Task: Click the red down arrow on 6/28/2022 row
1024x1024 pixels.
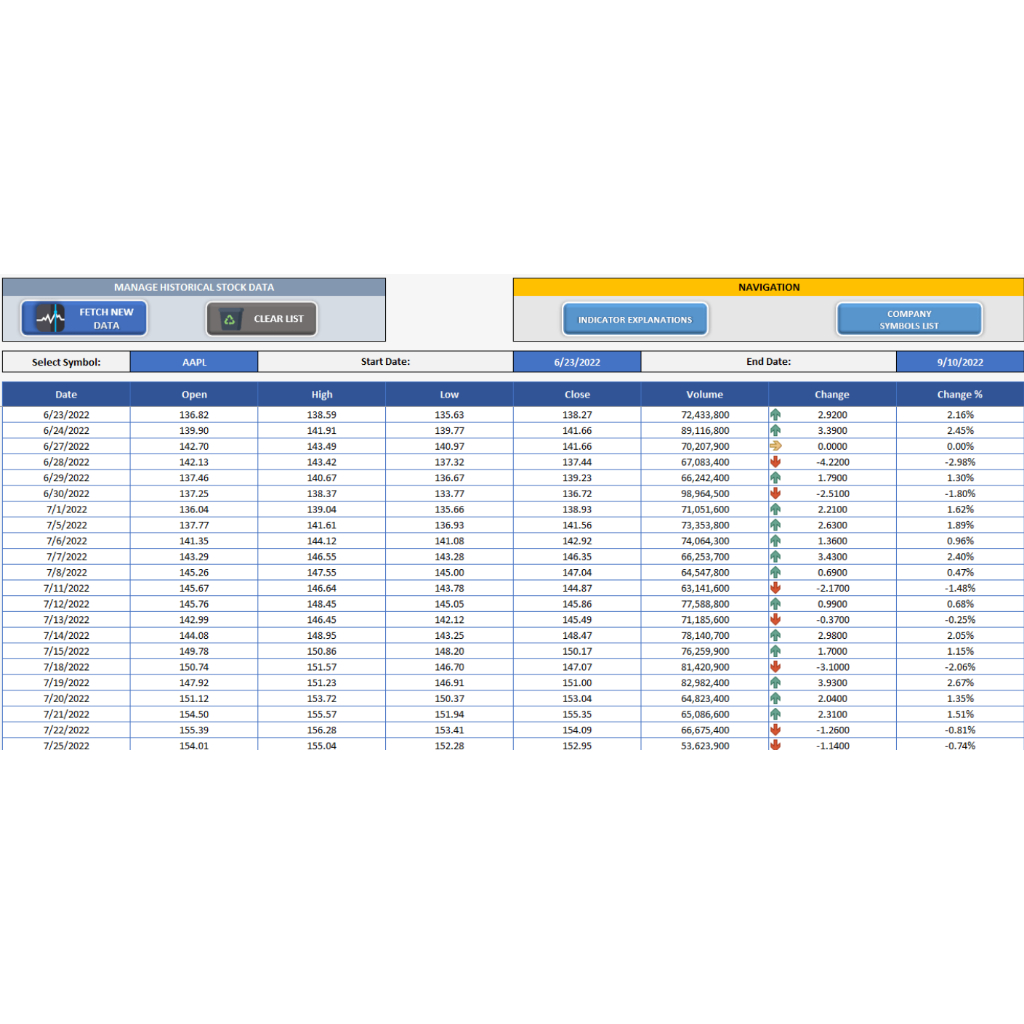Action: (x=776, y=462)
